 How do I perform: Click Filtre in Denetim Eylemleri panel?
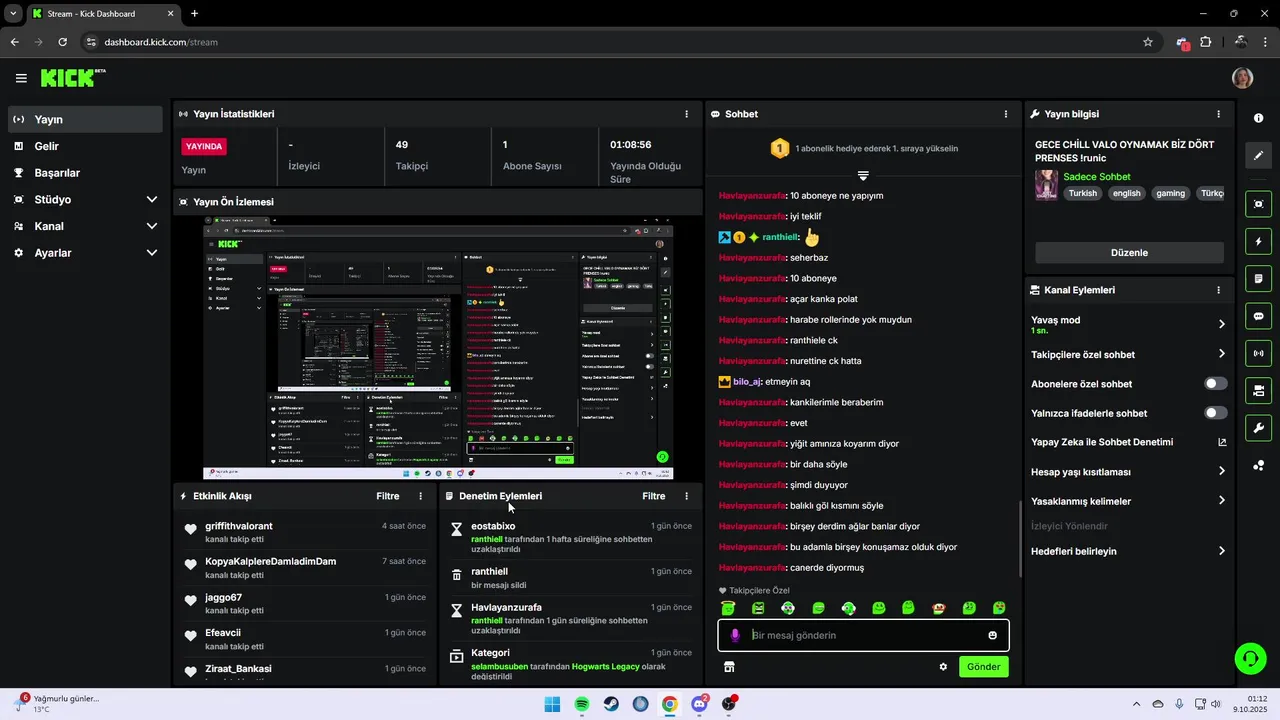653,496
